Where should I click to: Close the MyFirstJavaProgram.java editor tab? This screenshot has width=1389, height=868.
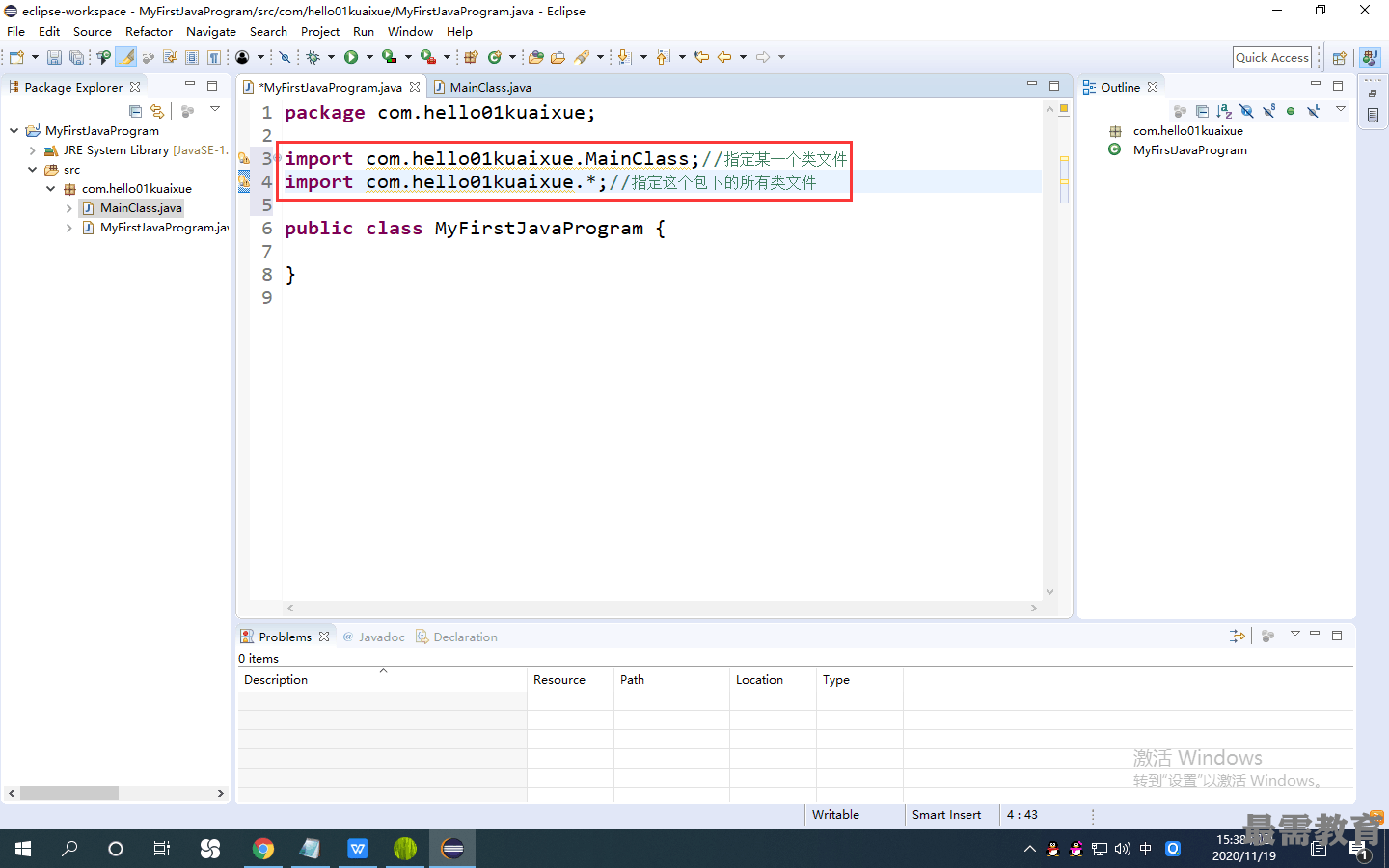415,87
